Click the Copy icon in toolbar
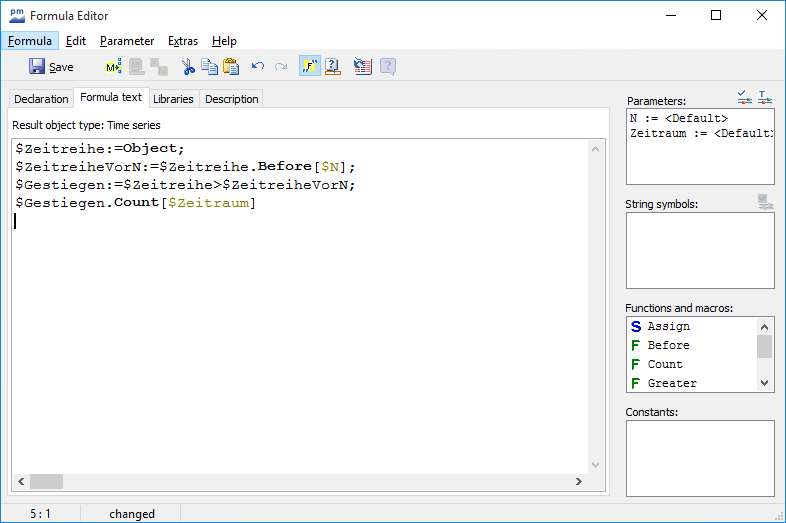The height and width of the screenshot is (523, 786). click(209, 67)
